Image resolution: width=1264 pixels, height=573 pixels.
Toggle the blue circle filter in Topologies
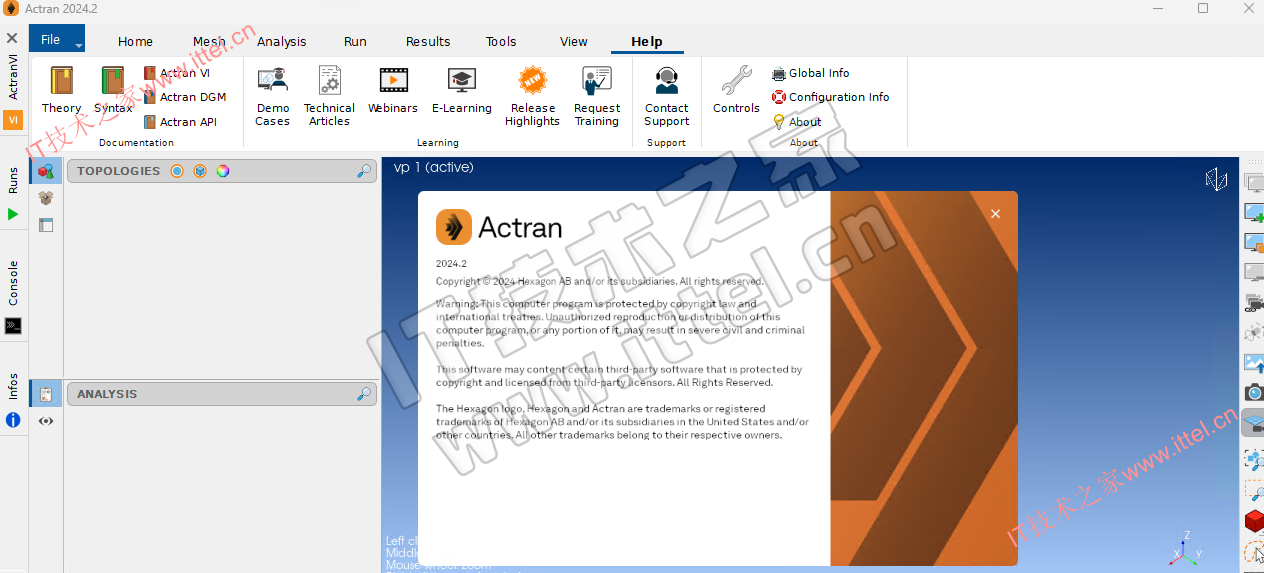click(x=177, y=171)
